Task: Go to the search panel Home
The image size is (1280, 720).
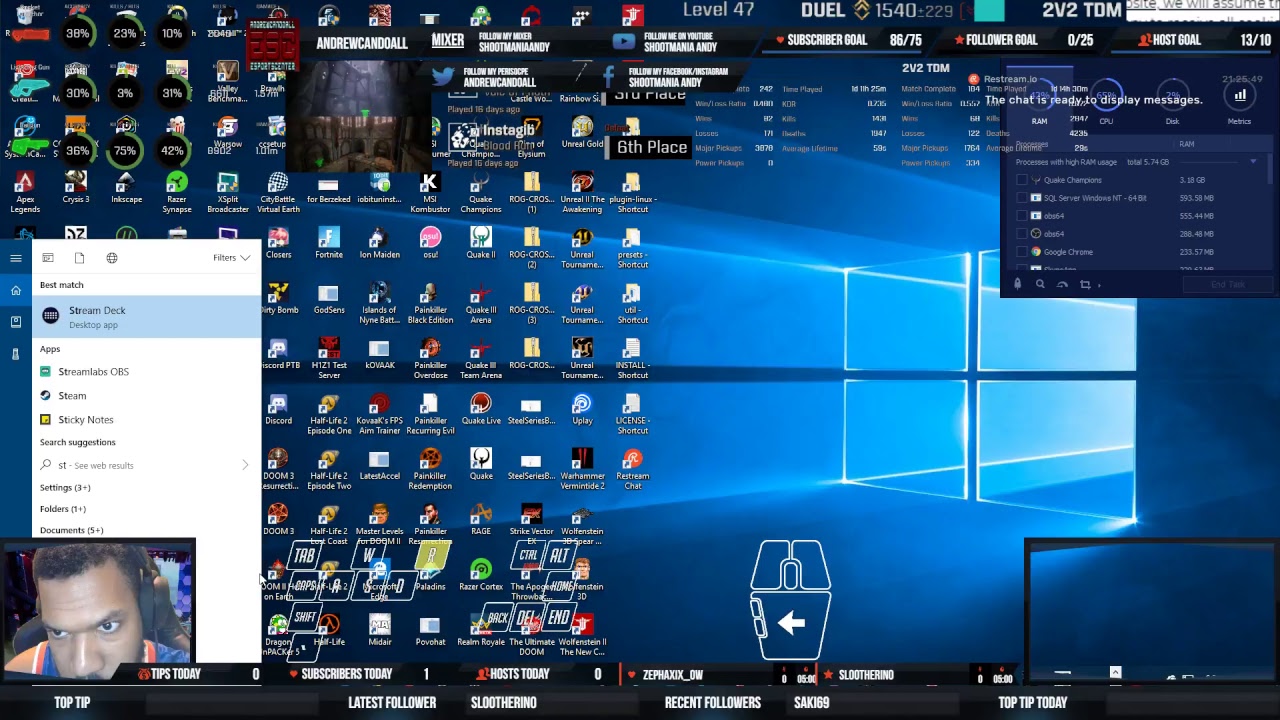Action: coord(16,291)
